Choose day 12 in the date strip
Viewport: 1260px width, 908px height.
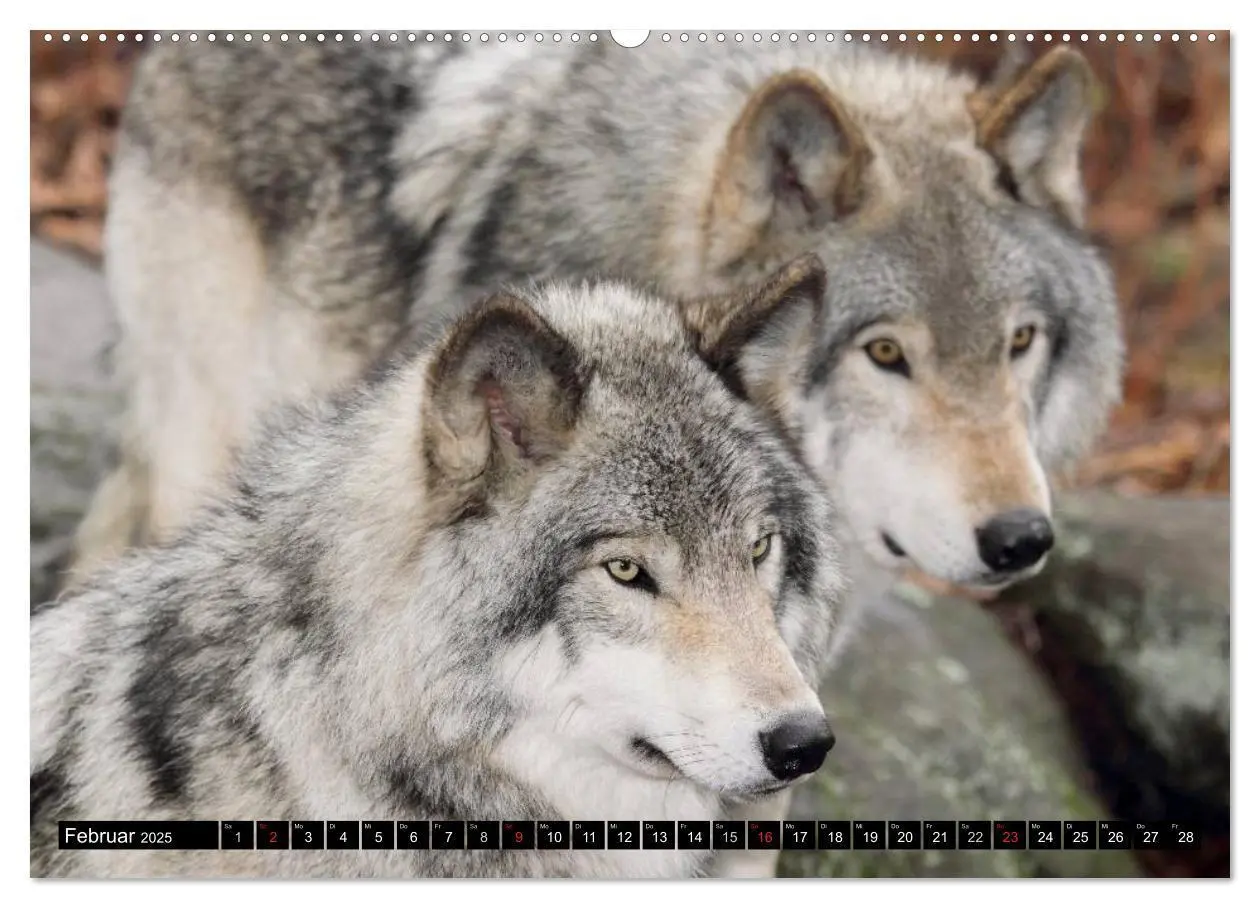tap(623, 836)
